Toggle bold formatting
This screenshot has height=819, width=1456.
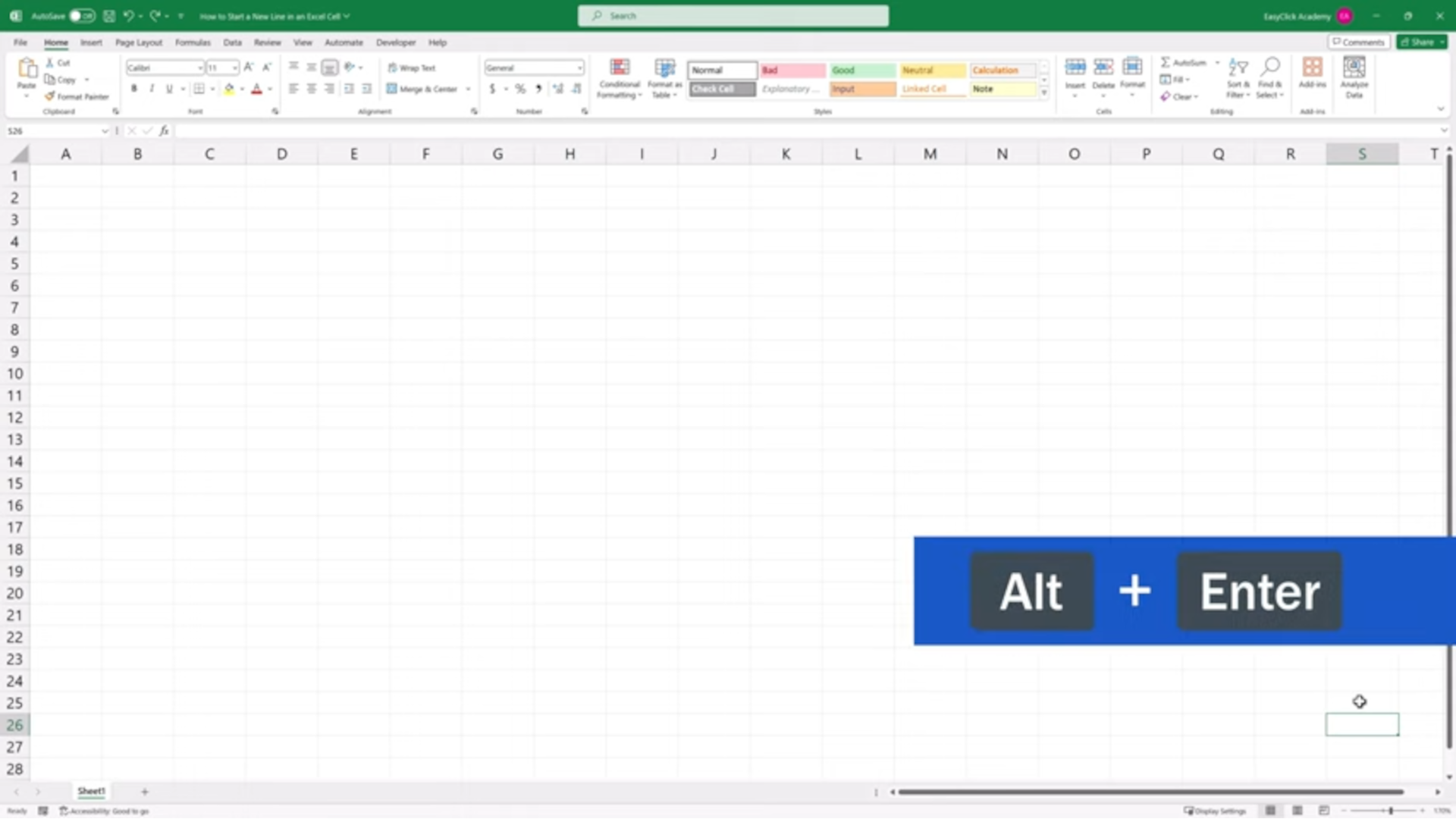134,89
